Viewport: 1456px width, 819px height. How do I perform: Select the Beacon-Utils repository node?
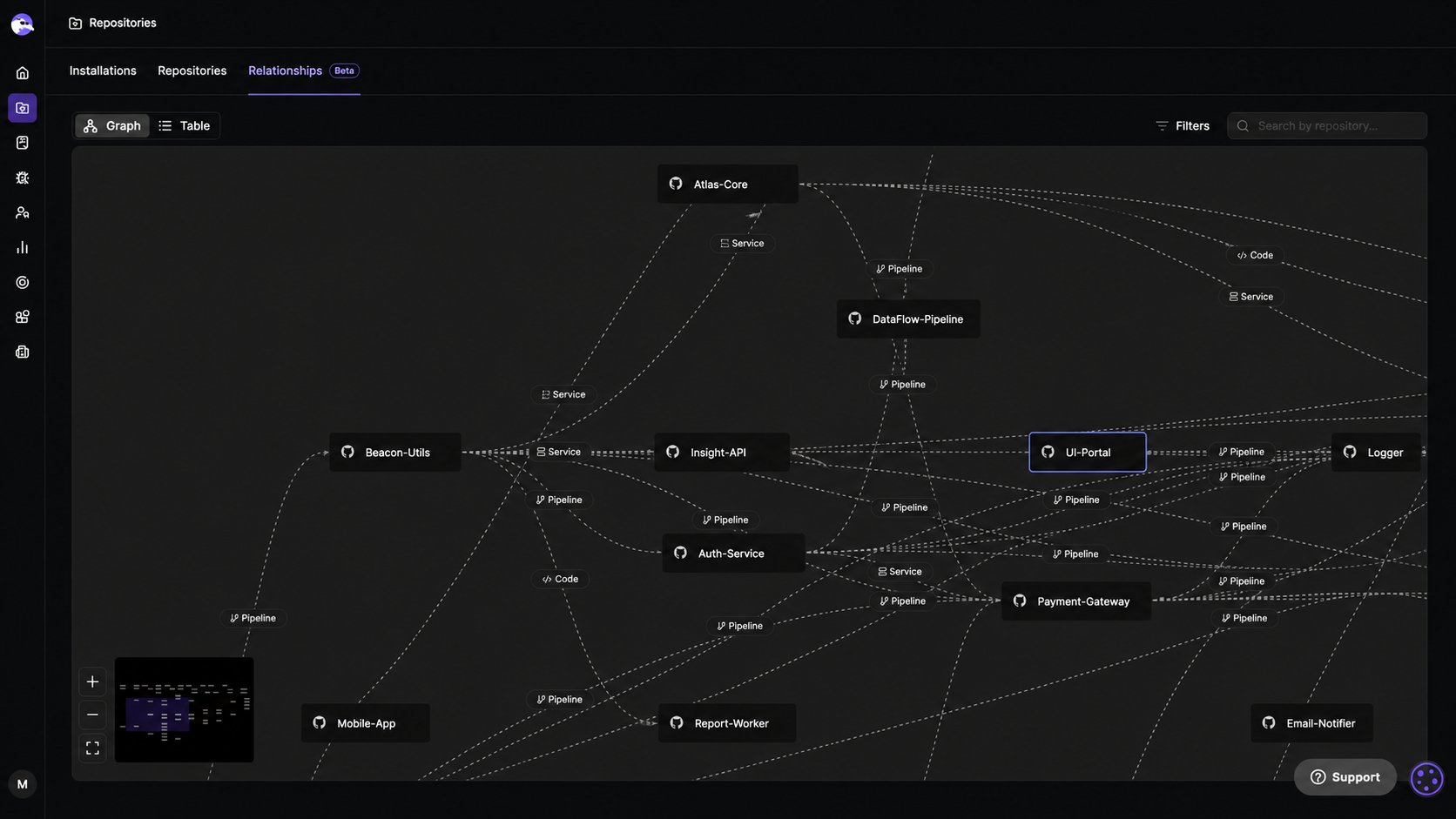click(395, 452)
